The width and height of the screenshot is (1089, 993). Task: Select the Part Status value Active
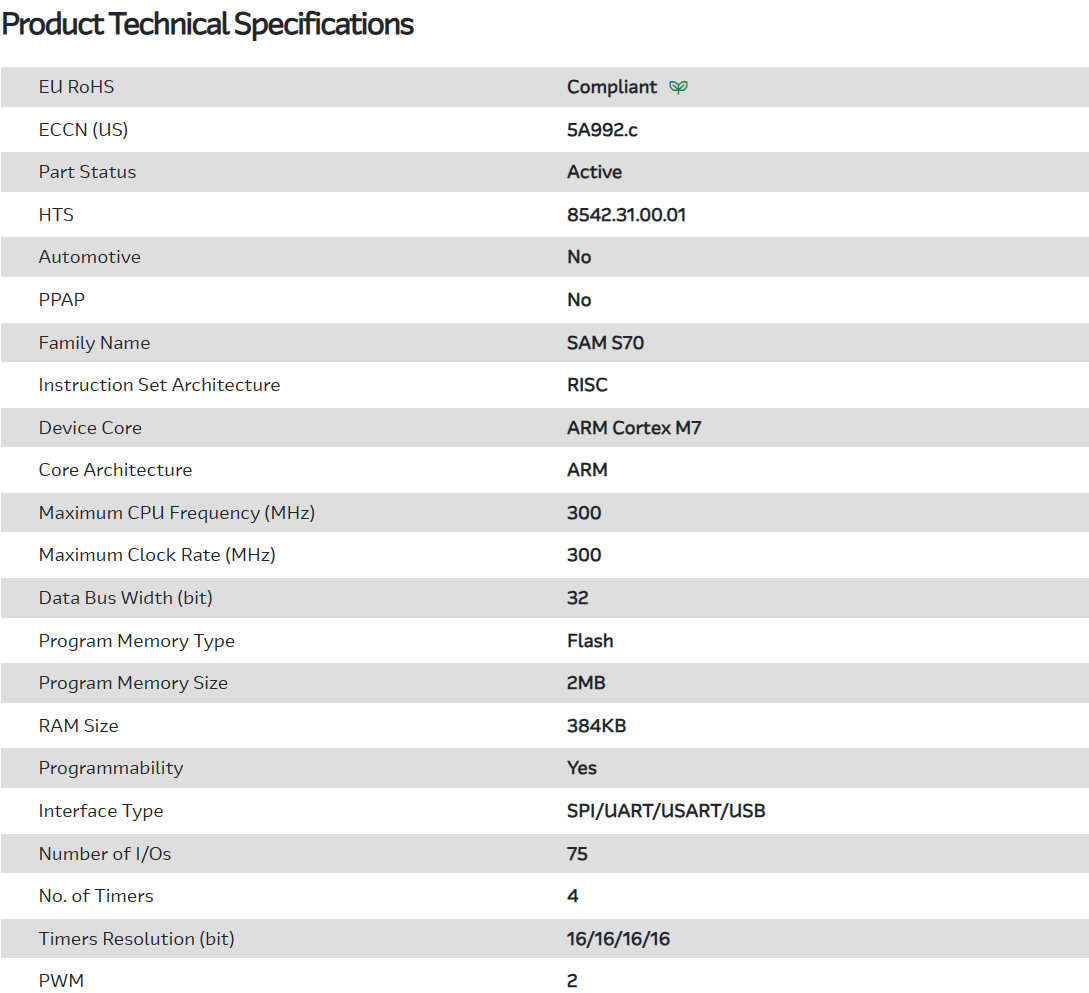pos(594,172)
